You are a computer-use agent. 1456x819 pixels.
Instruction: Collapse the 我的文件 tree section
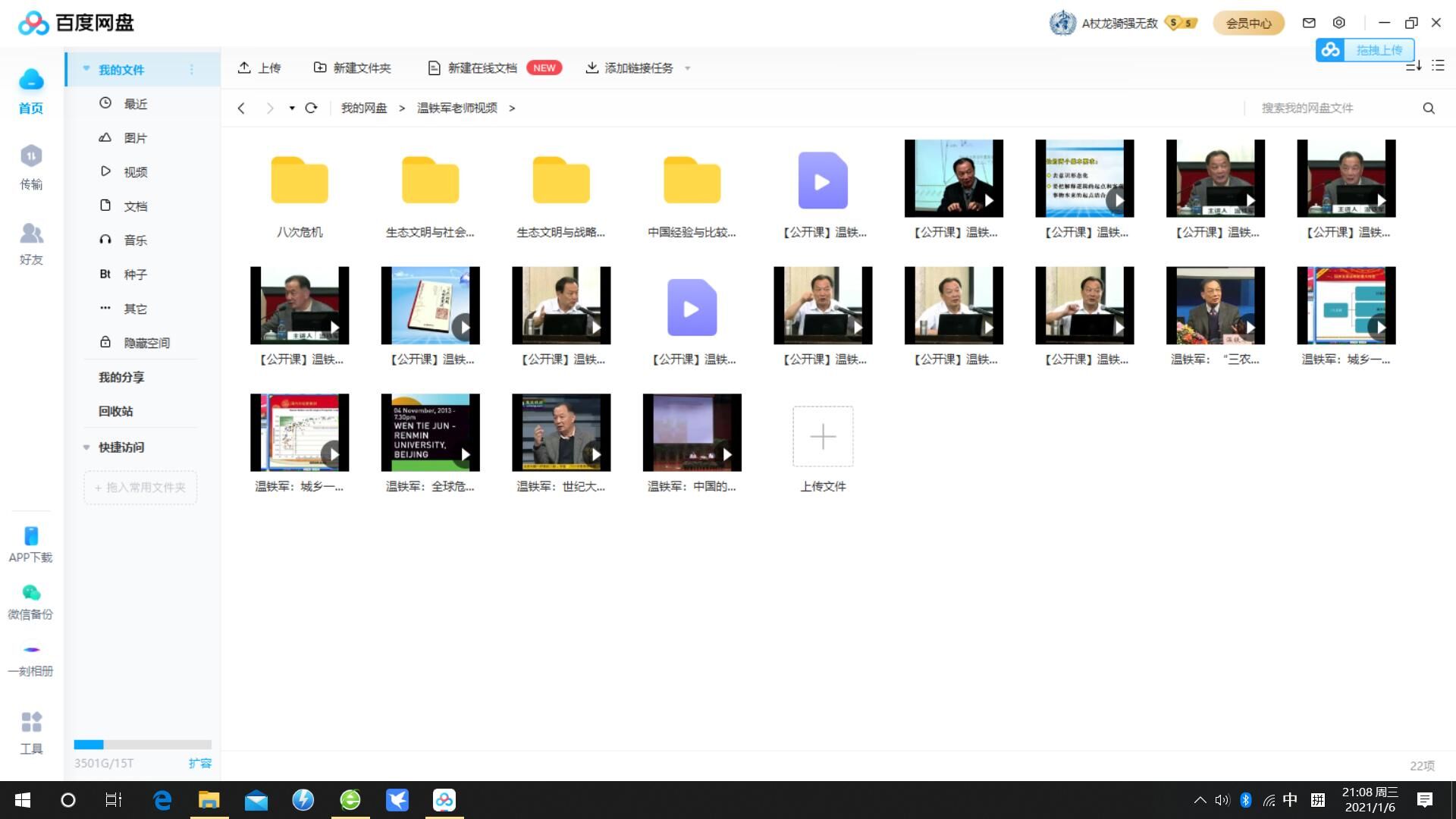click(x=86, y=69)
